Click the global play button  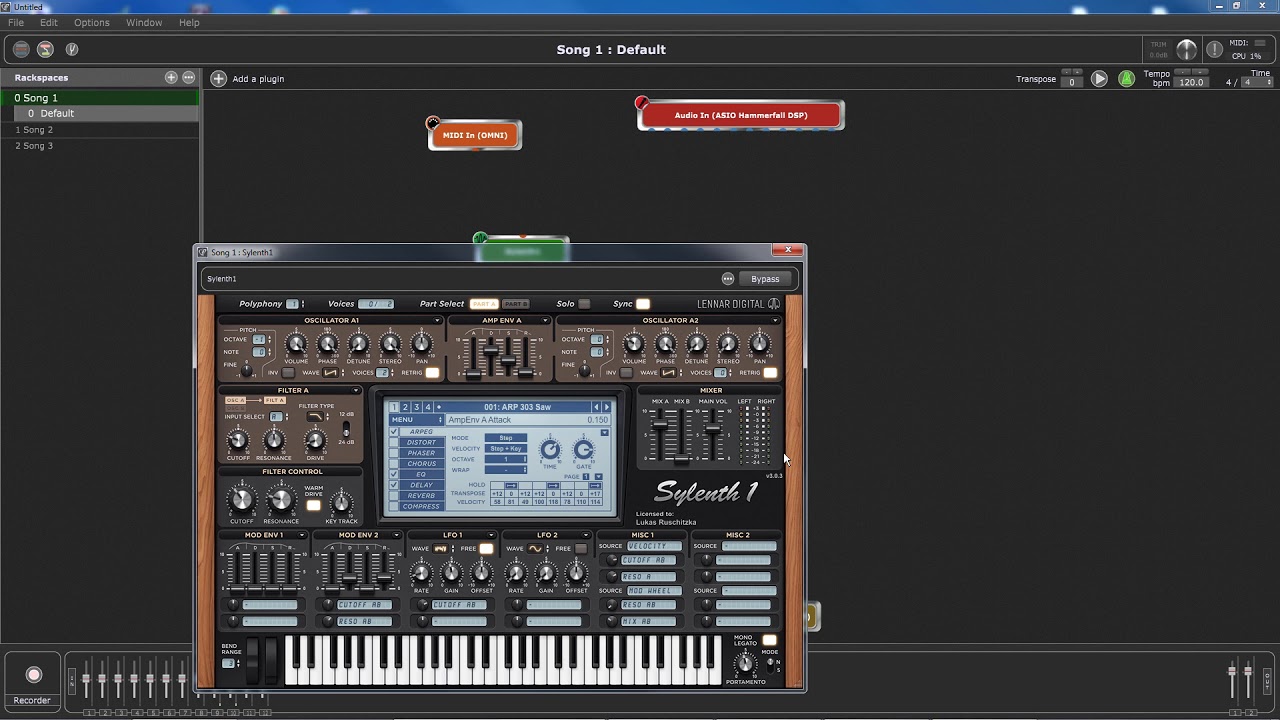pyautogui.click(x=1099, y=79)
